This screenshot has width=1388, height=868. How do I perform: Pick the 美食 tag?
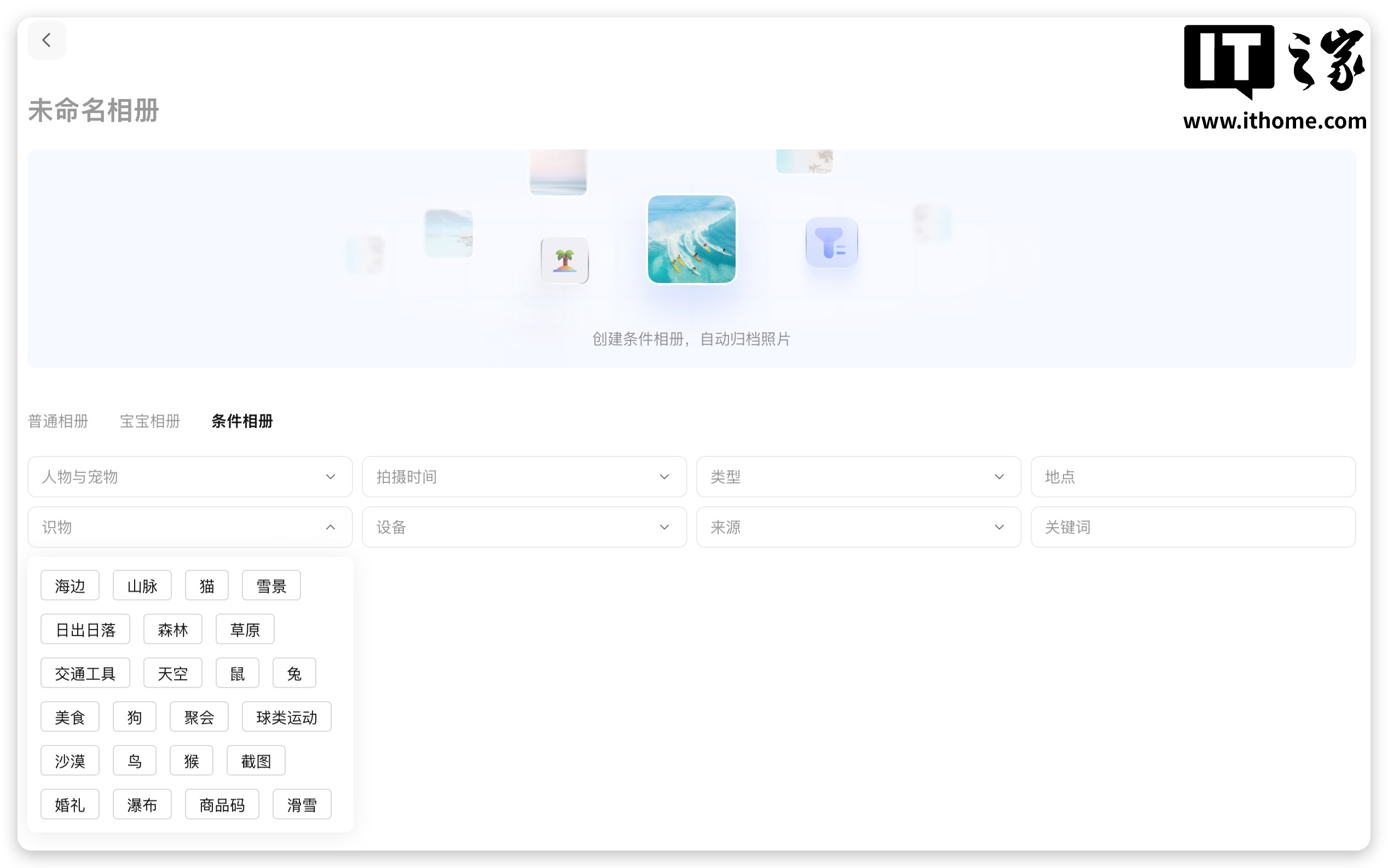[x=70, y=716]
